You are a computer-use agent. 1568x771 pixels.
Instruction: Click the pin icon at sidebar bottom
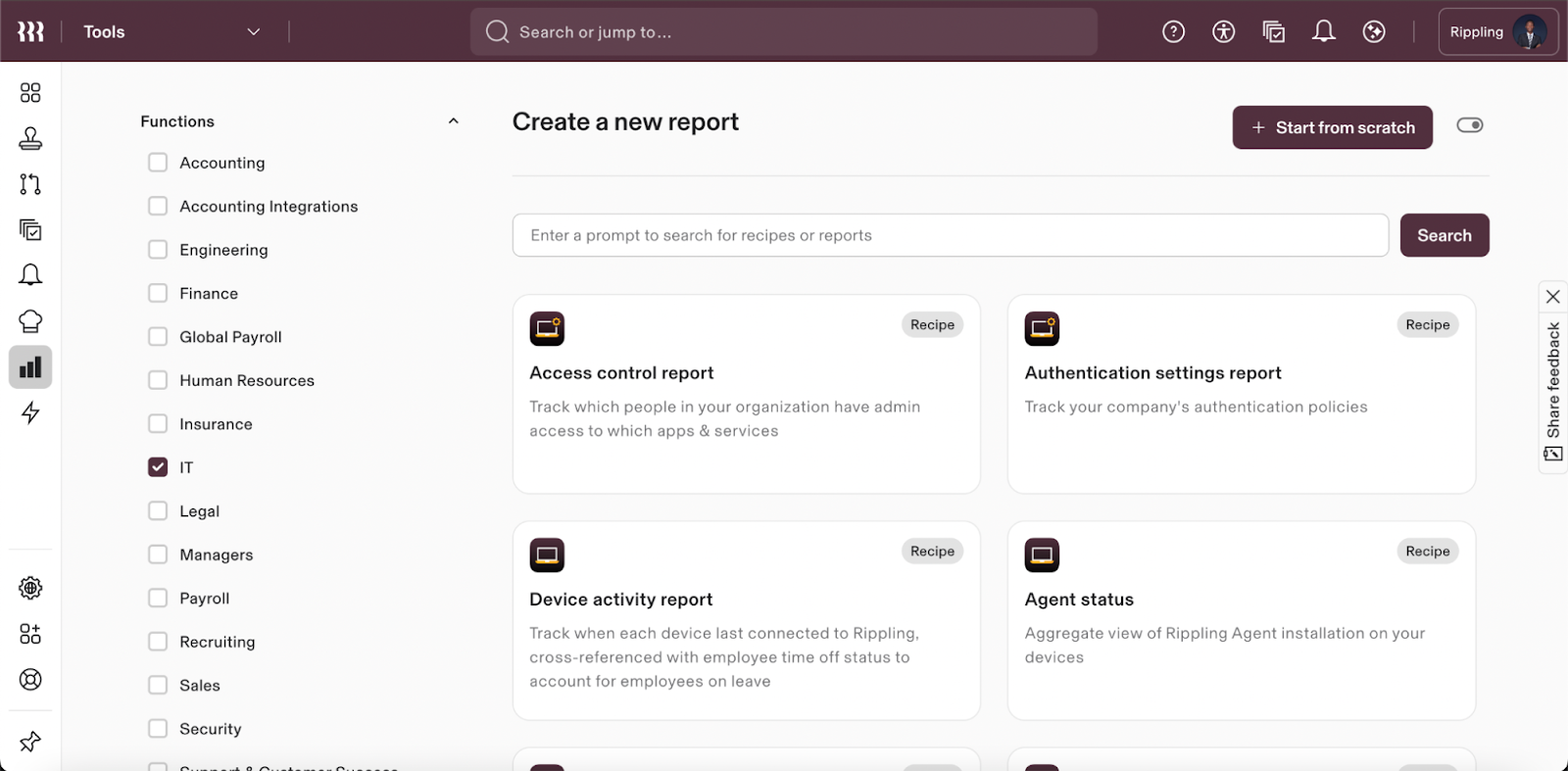30,742
